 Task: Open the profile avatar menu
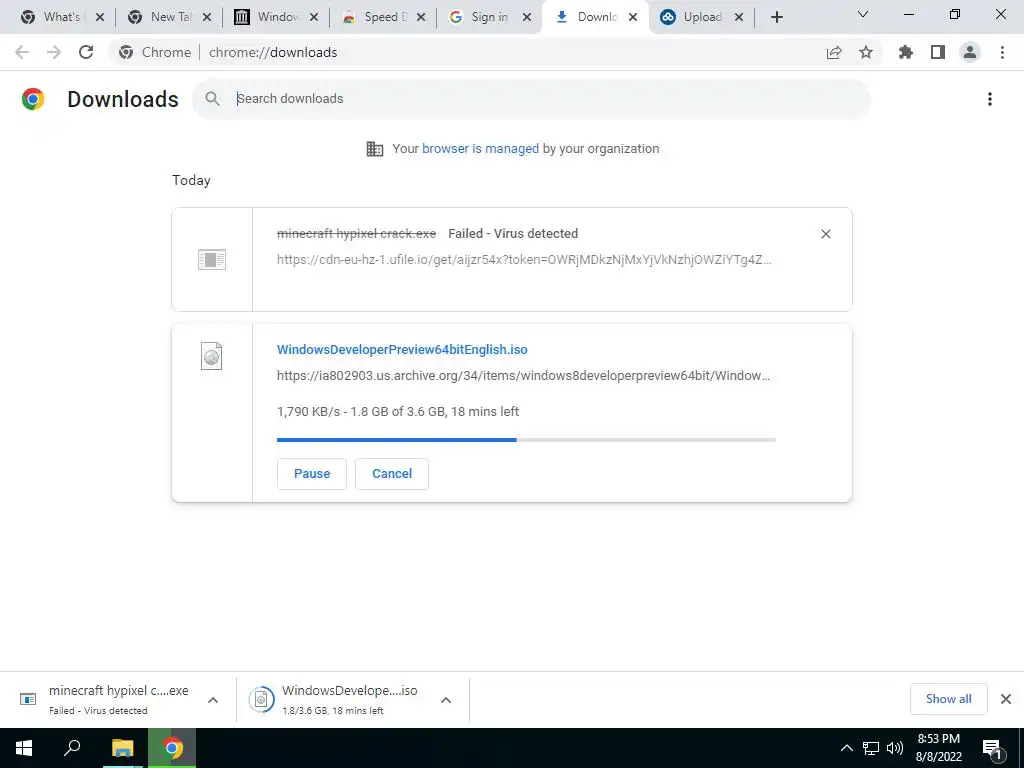click(970, 52)
